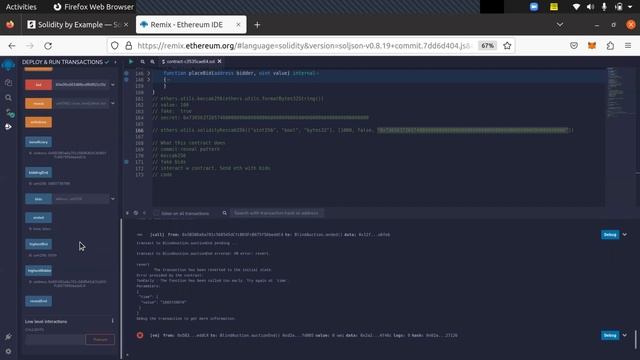Toggle breakpoint at line 171
Viewport: 640px width, 360px height.
click(127, 162)
